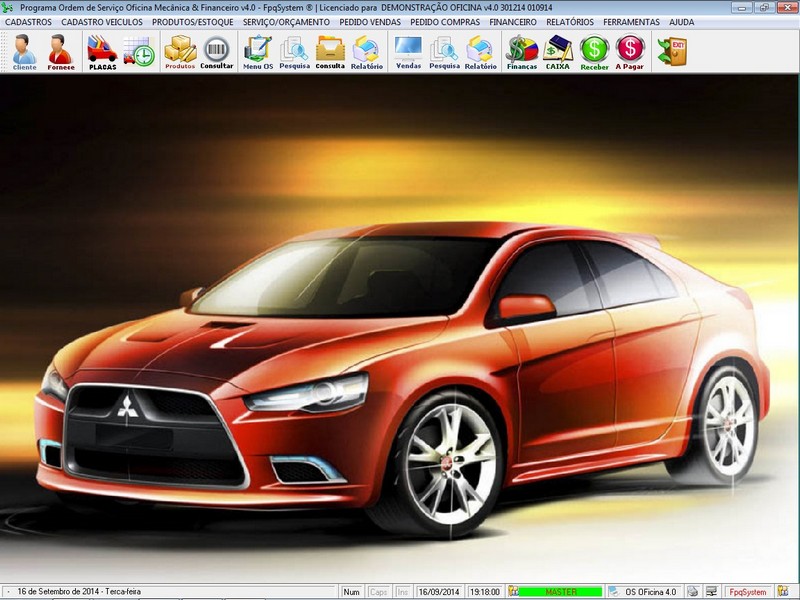Open the CADASTROS menu
The width and height of the screenshot is (800, 600).
tap(29, 22)
